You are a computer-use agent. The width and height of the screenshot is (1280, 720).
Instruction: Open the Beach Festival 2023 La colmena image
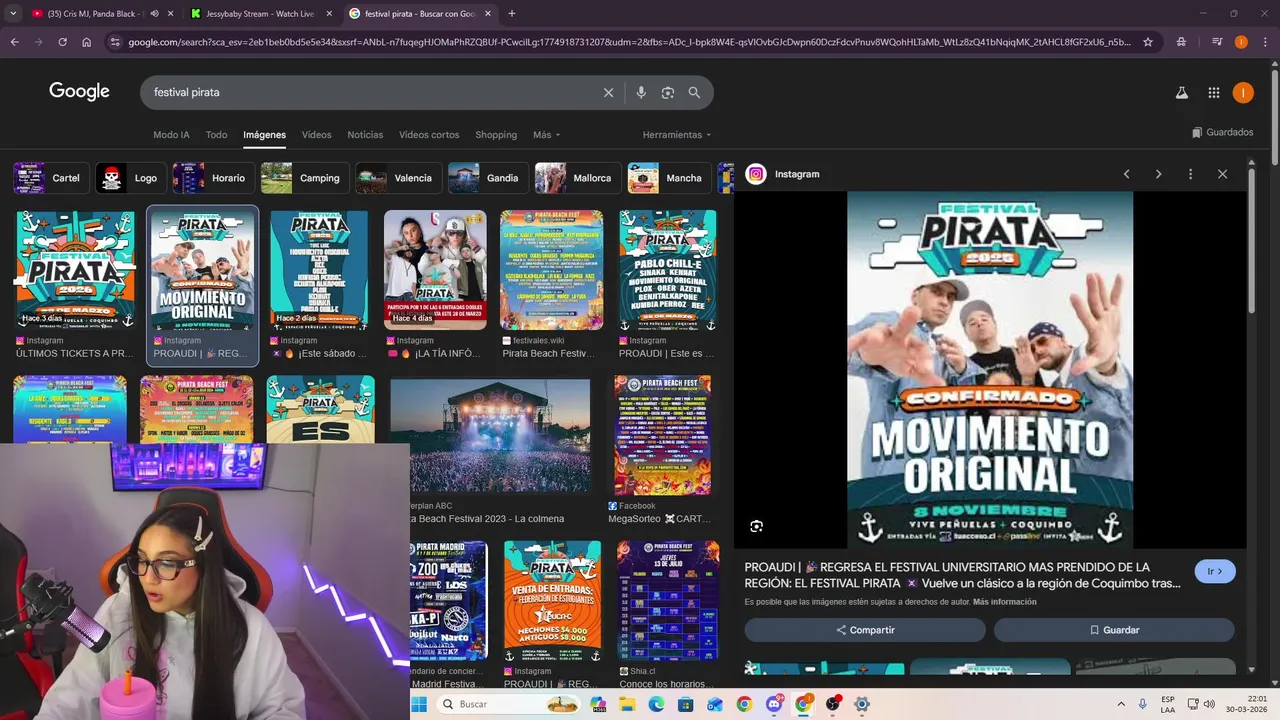click(x=490, y=436)
